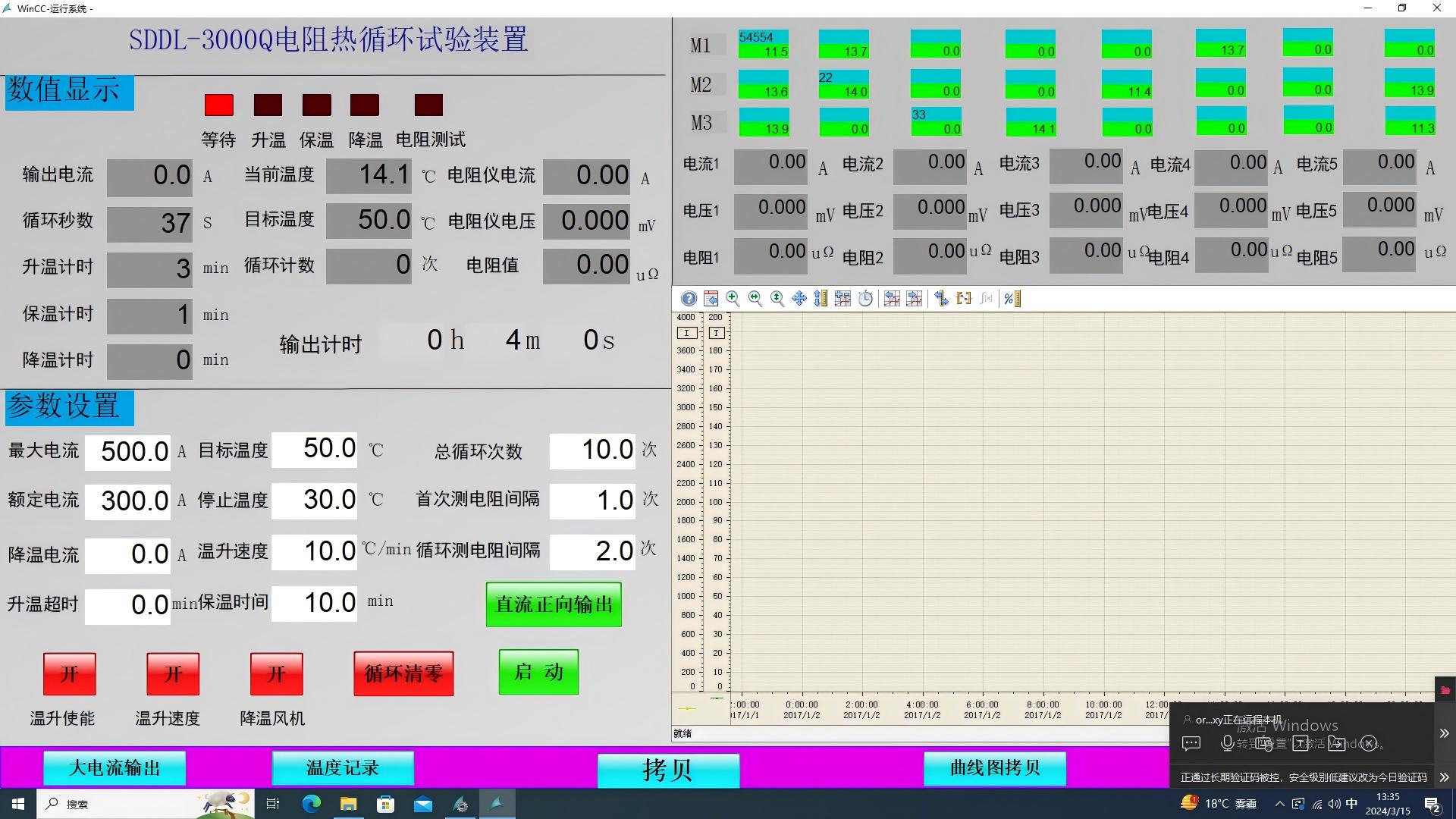Click the 循环清零 reset button
This screenshot has height=819, width=1456.
(403, 673)
